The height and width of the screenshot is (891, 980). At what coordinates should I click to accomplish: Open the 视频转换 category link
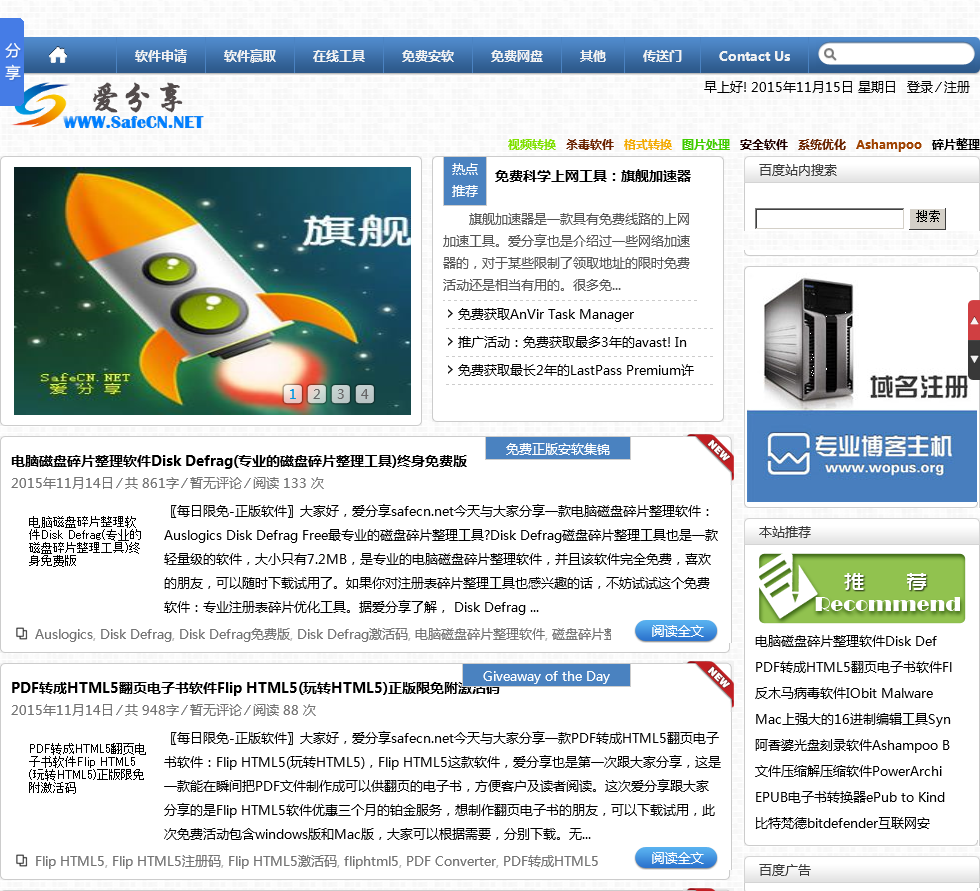[x=531, y=144]
